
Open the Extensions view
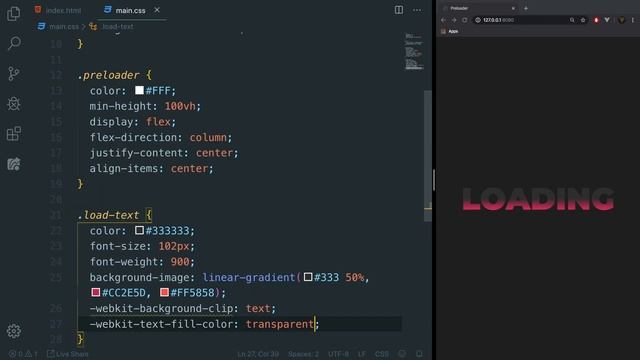(13, 134)
